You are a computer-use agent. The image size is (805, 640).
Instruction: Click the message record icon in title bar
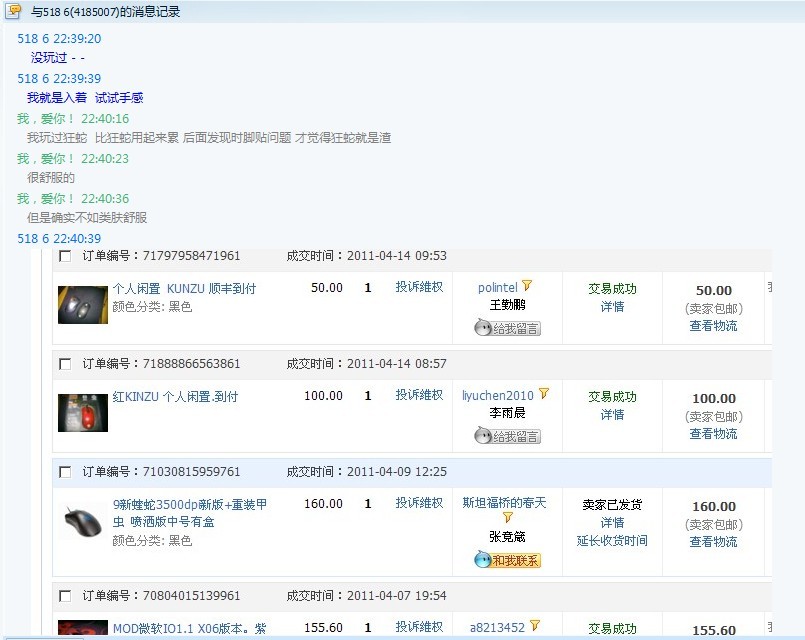point(13,10)
